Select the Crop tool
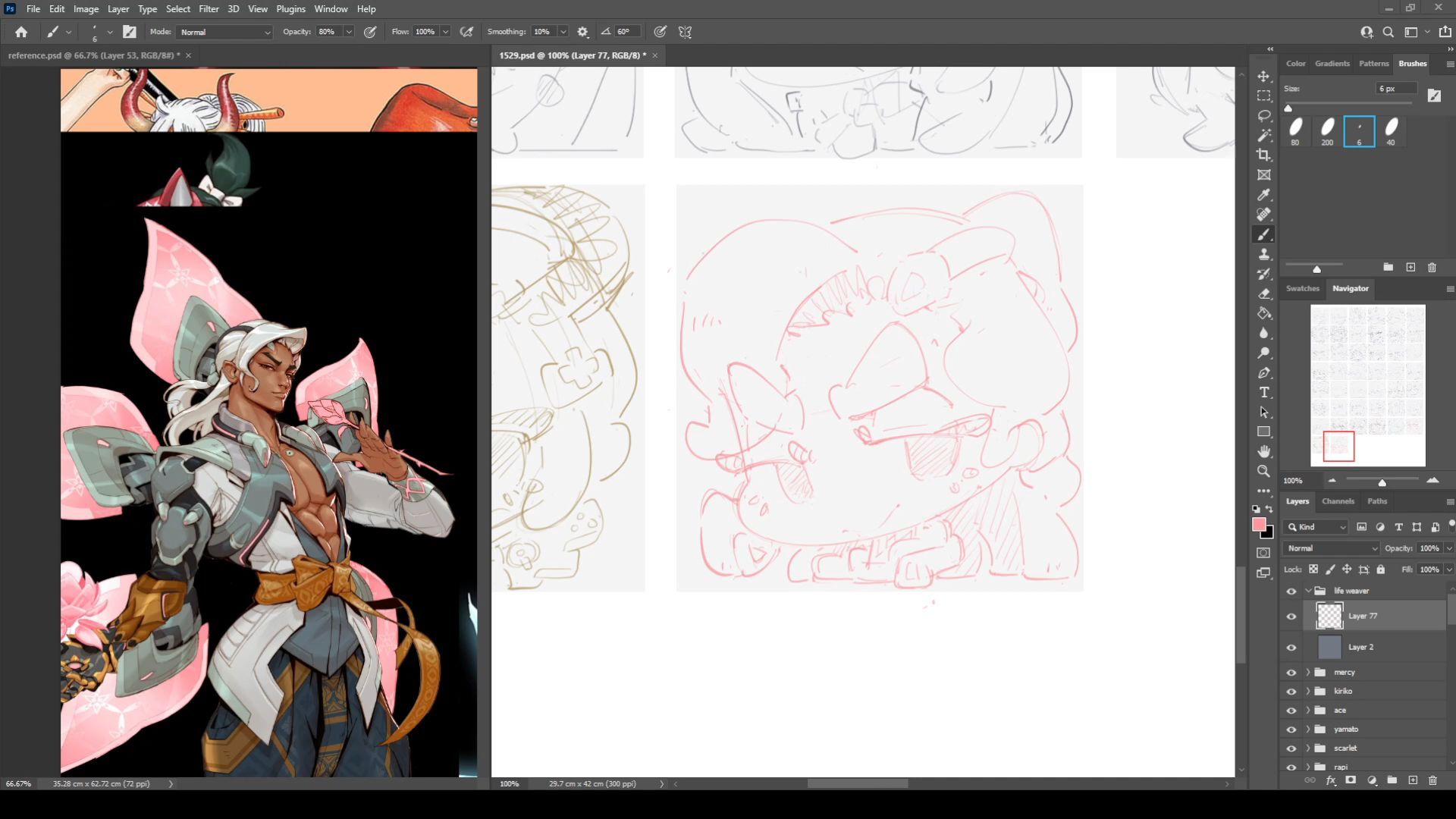The width and height of the screenshot is (1456, 819). click(x=1263, y=155)
